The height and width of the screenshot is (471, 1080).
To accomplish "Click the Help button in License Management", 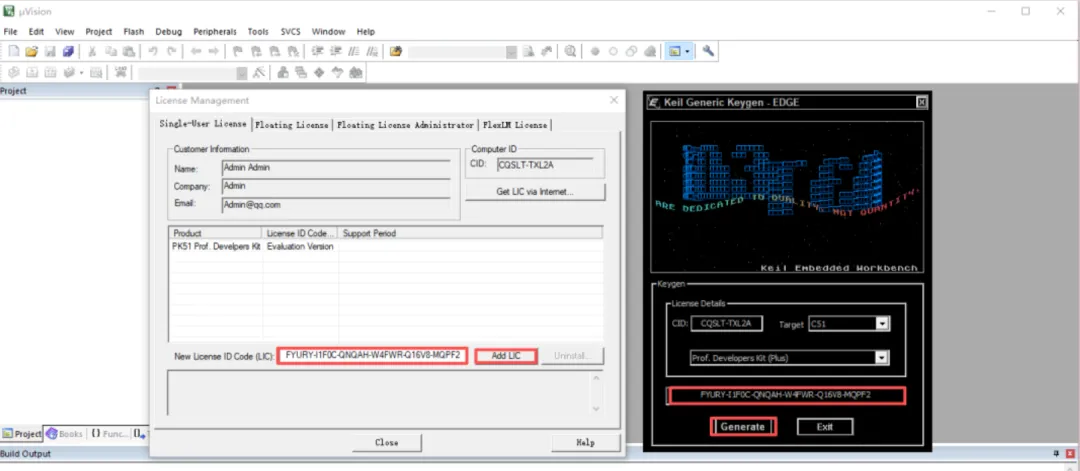I will [585, 442].
